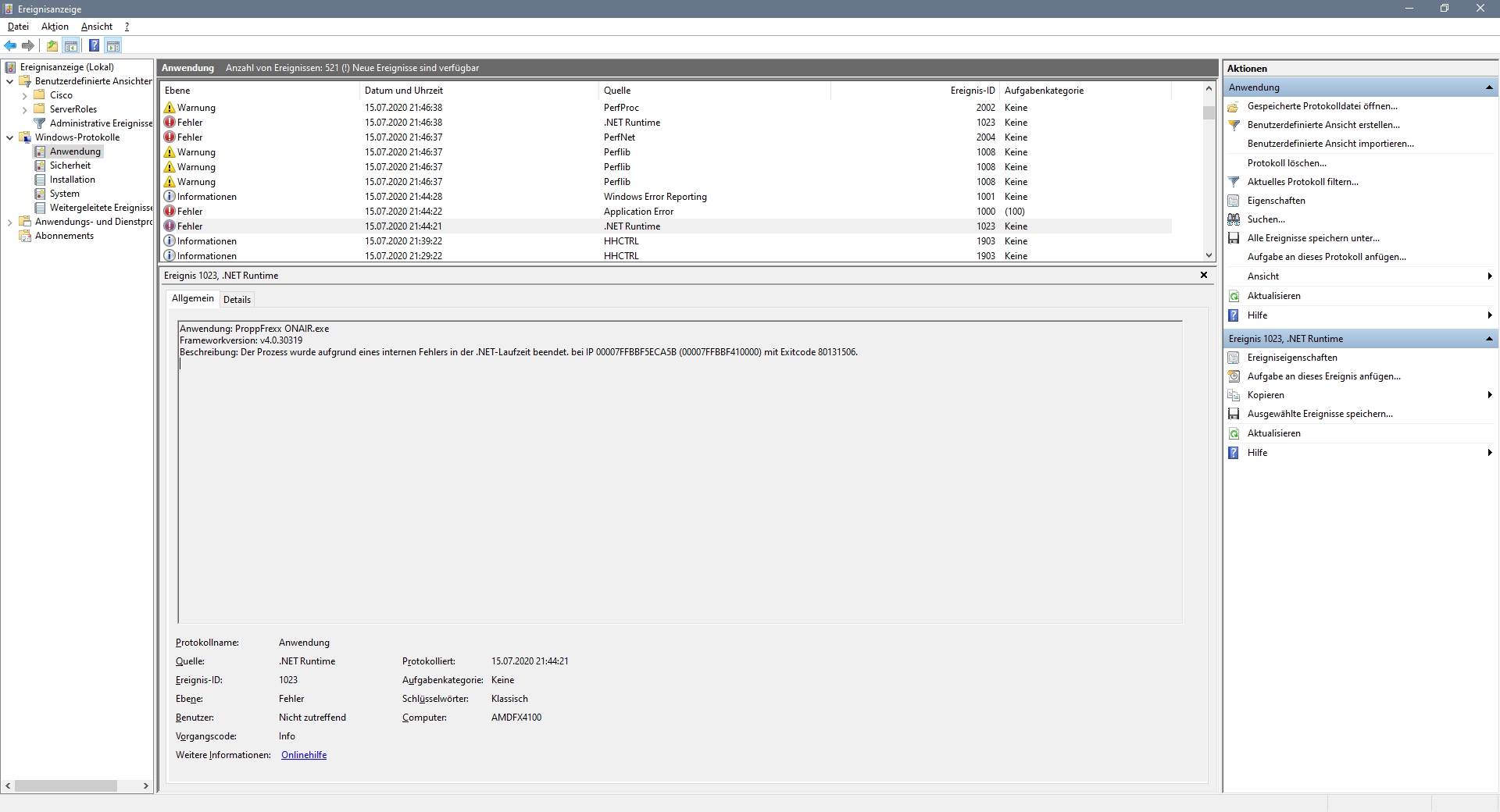The height and width of the screenshot is (812, 1500).
Task: Open the filter current log funnel icon
Action: pyautogui.click(x=1234, y=182)
